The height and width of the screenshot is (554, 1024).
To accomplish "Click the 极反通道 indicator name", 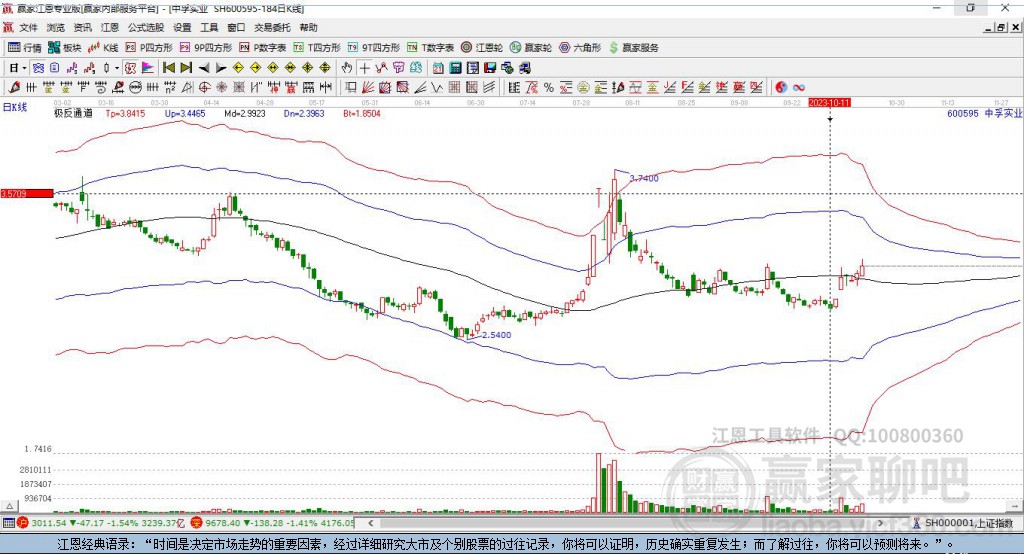I will (73, 114).
